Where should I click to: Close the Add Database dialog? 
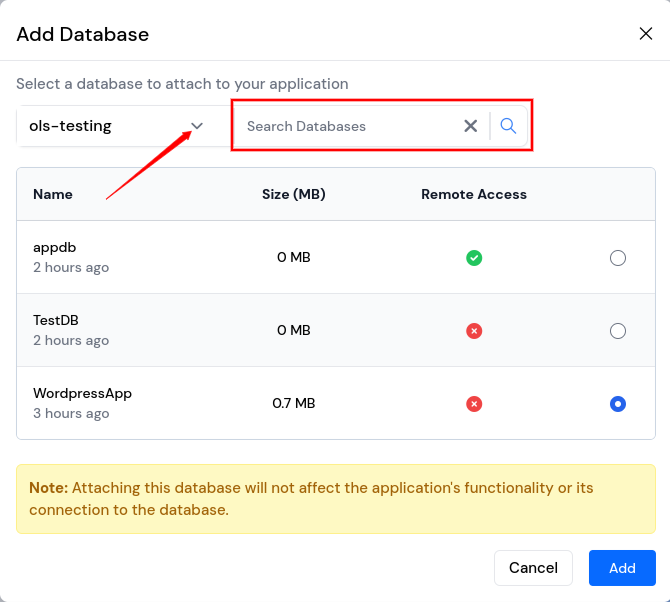[645, 34]
